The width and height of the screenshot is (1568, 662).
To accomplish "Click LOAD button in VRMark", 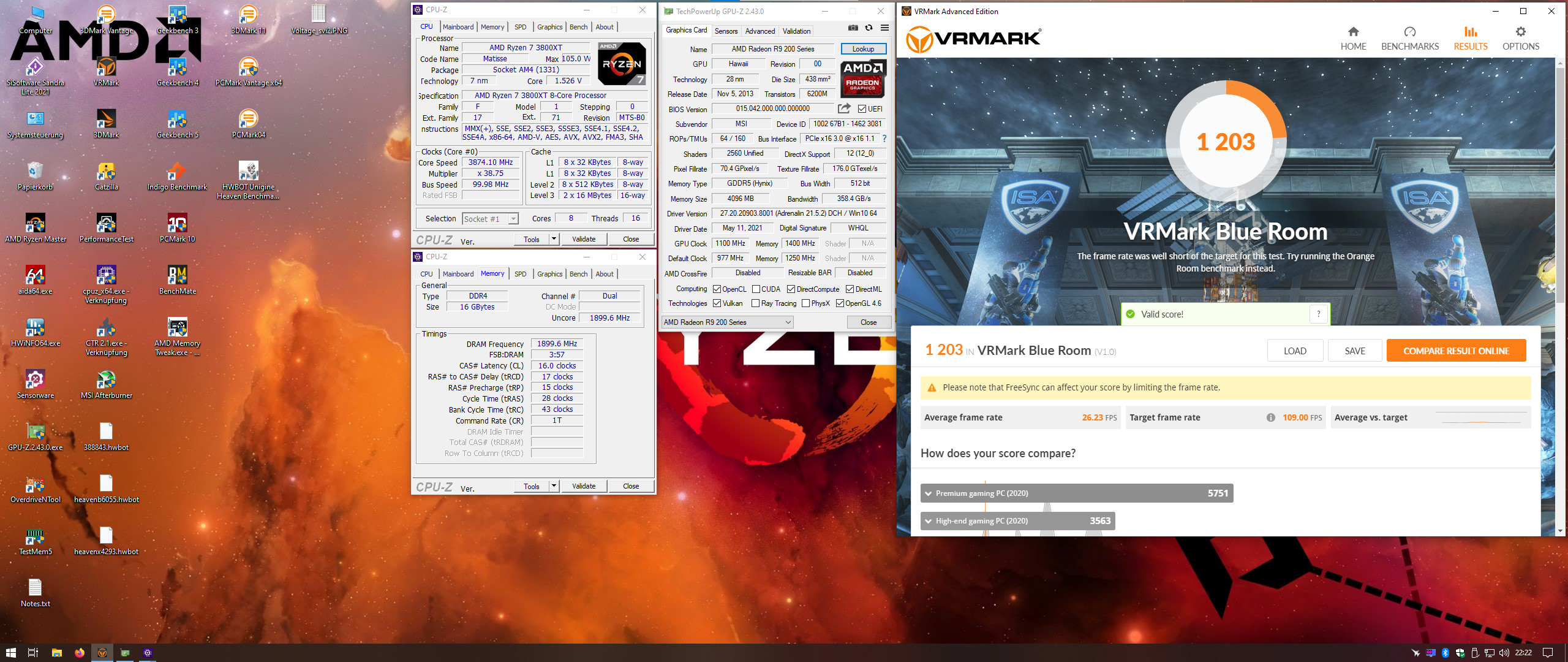I will [x=1295, y=351].
